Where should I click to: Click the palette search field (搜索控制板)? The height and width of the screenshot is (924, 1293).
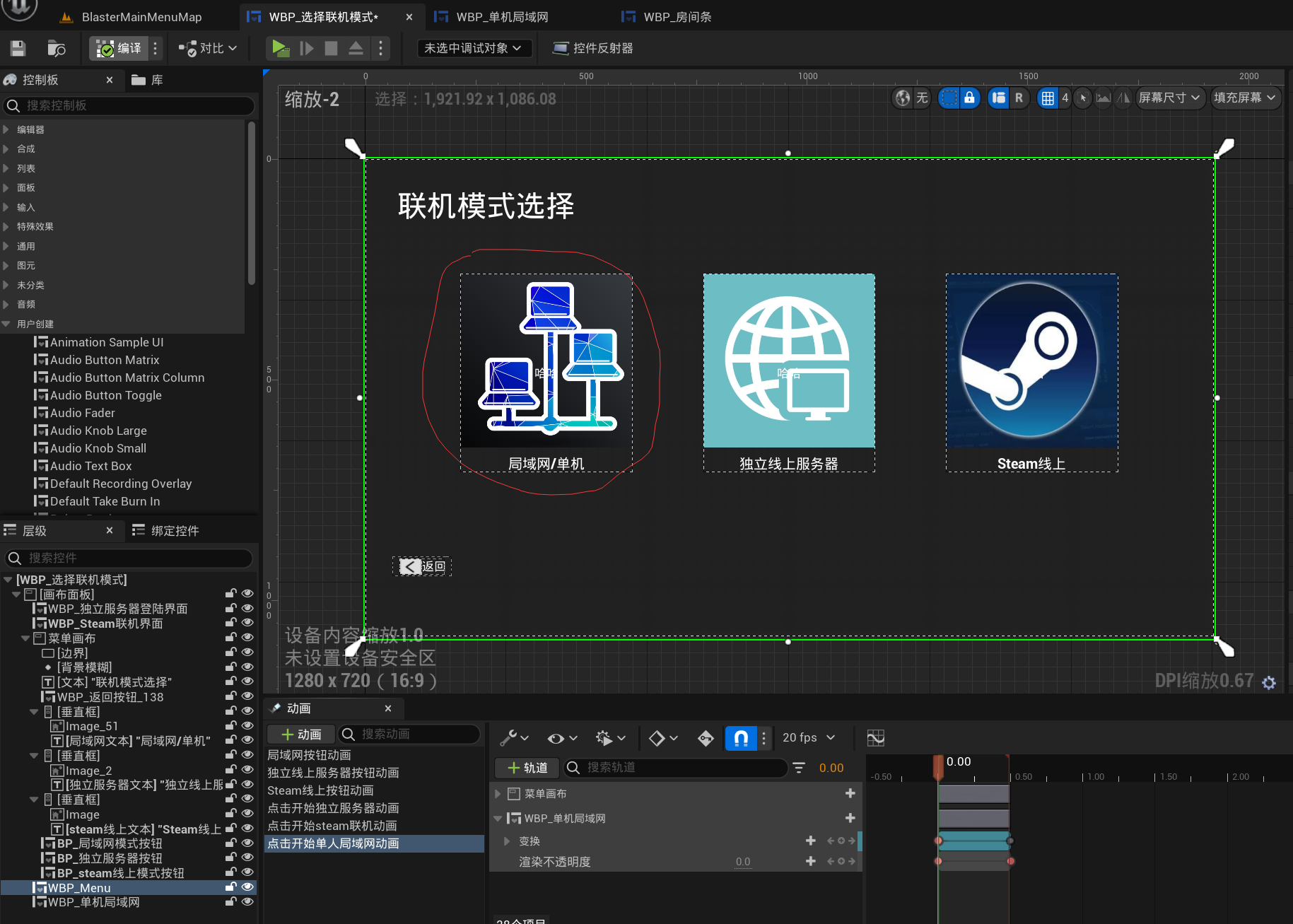129,105
